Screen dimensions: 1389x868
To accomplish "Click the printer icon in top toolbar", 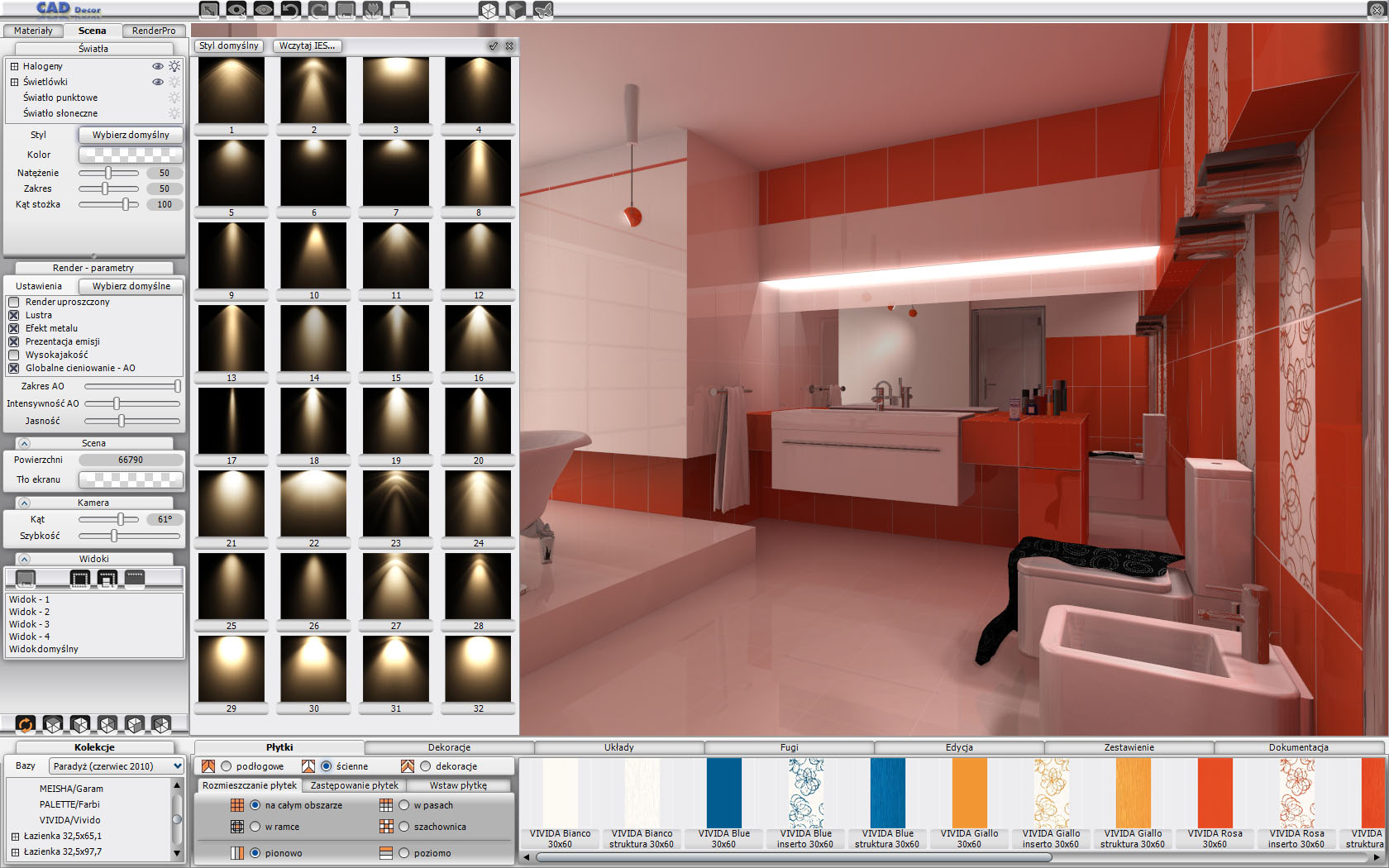I will (x=399, y=10).
